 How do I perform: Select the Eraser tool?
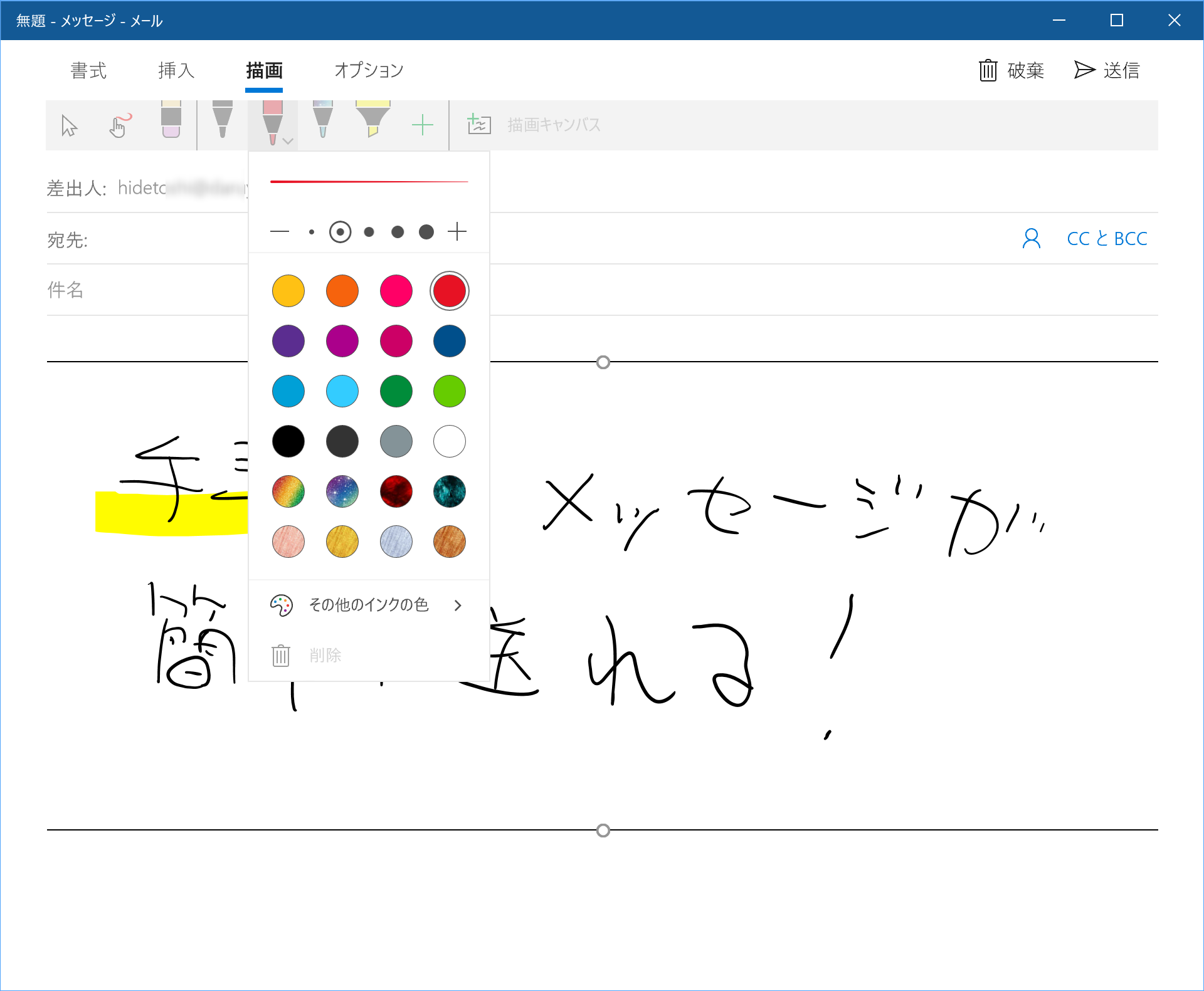171,123
